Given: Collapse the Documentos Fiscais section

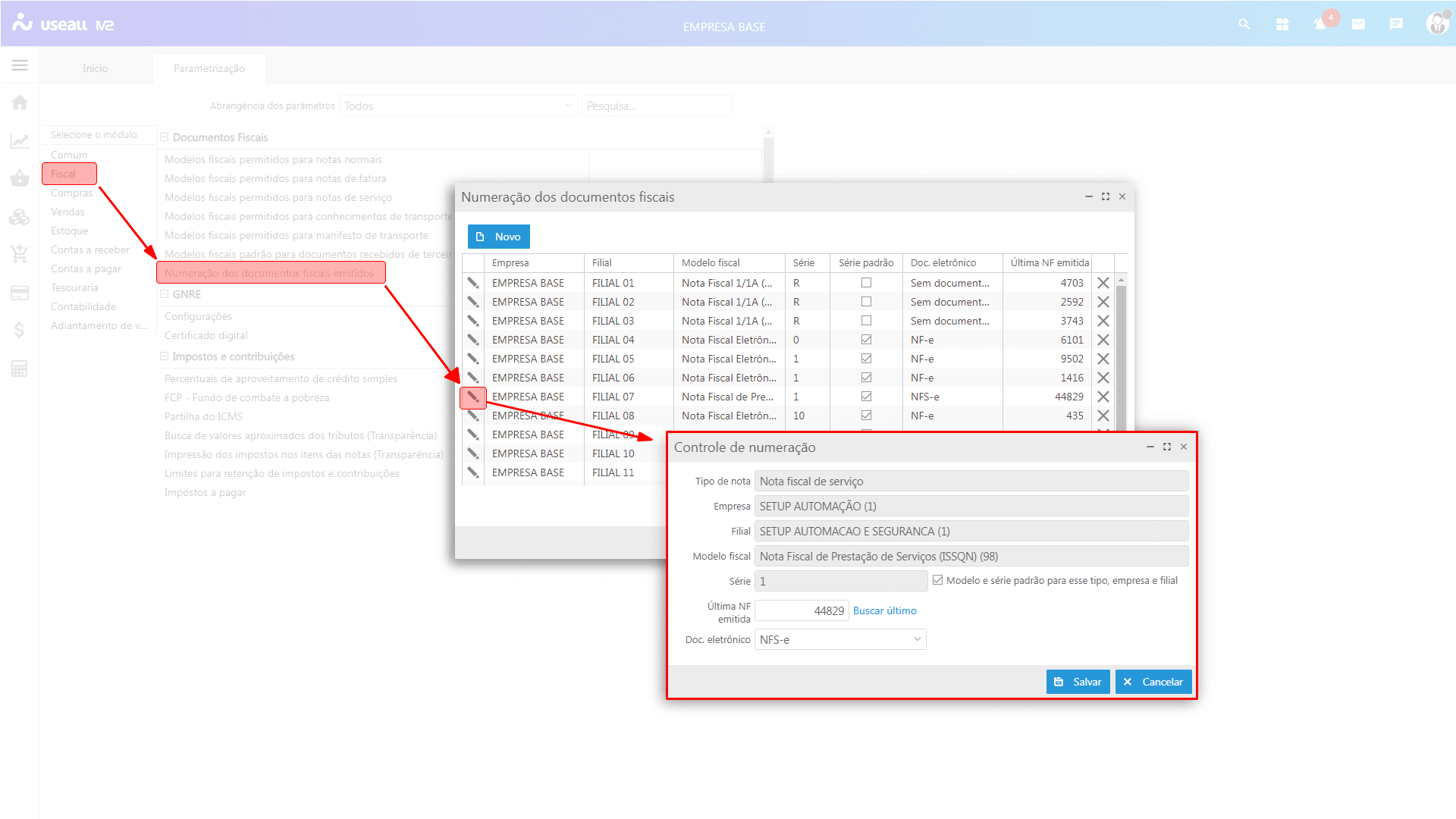Looking at the screenshot, I should click(165, 137).
